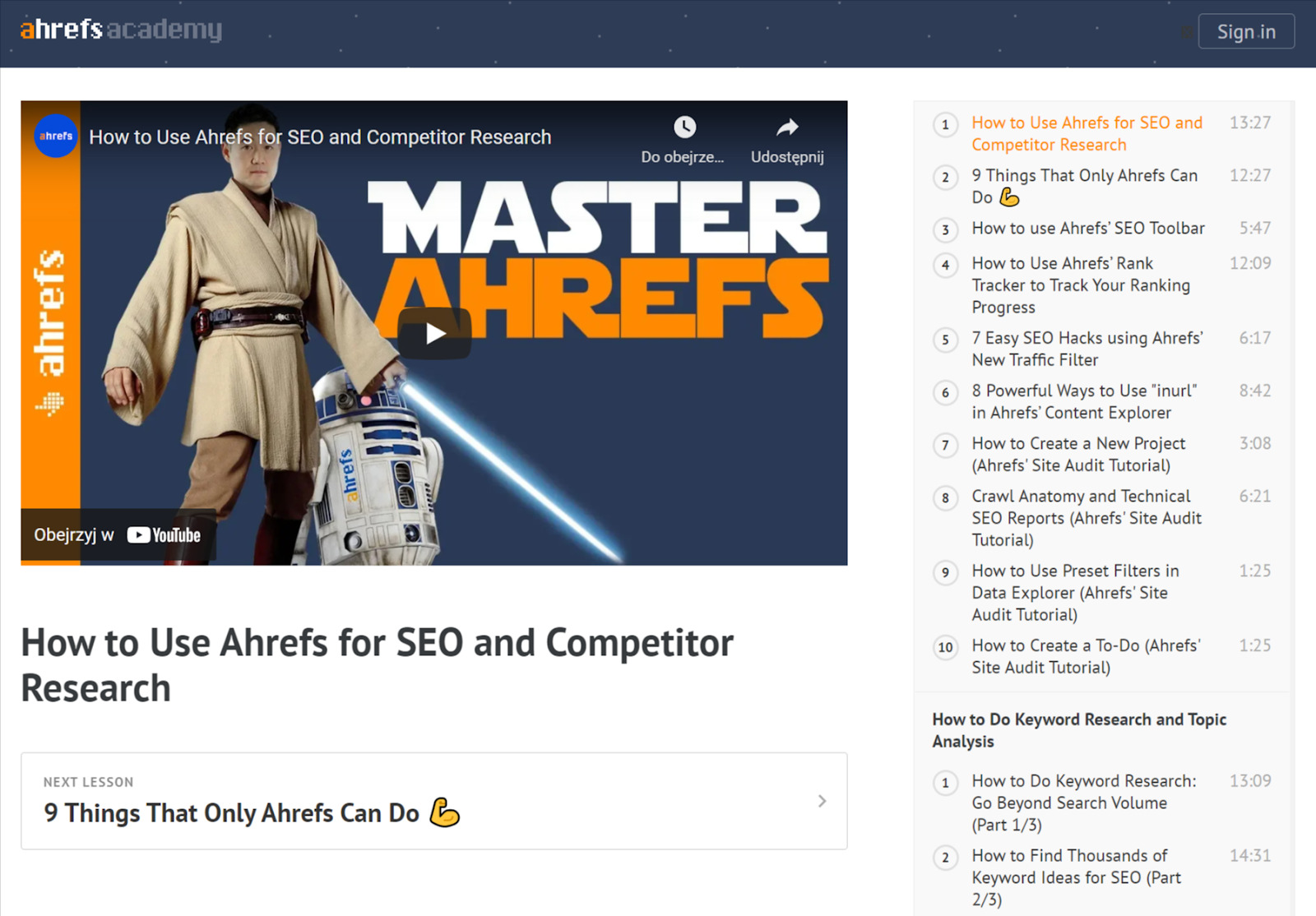The width and height of the screenshot is (1316, 916).
Task: Click the 8:42 duration text
Action: pyautogui.click(x=1255, y=391)
